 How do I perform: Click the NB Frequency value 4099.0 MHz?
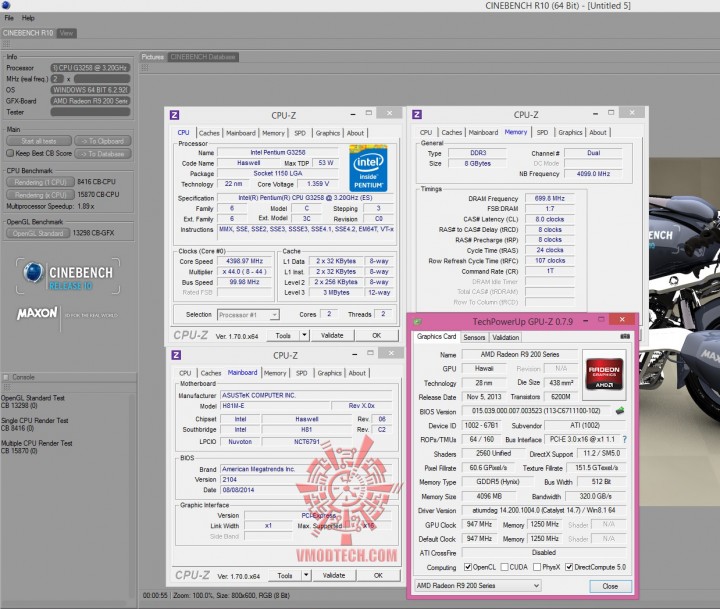pos(593,174)
